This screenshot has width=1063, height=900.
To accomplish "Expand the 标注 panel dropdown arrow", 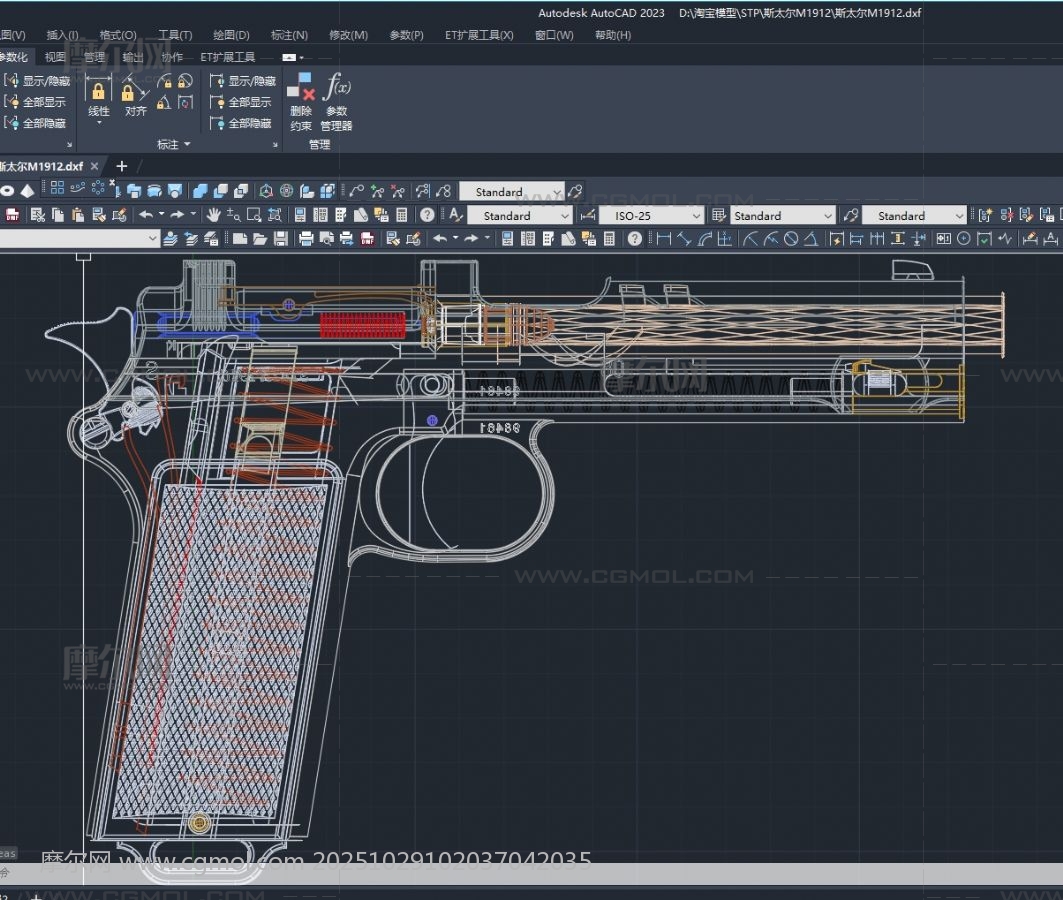I will coord(186,145).
